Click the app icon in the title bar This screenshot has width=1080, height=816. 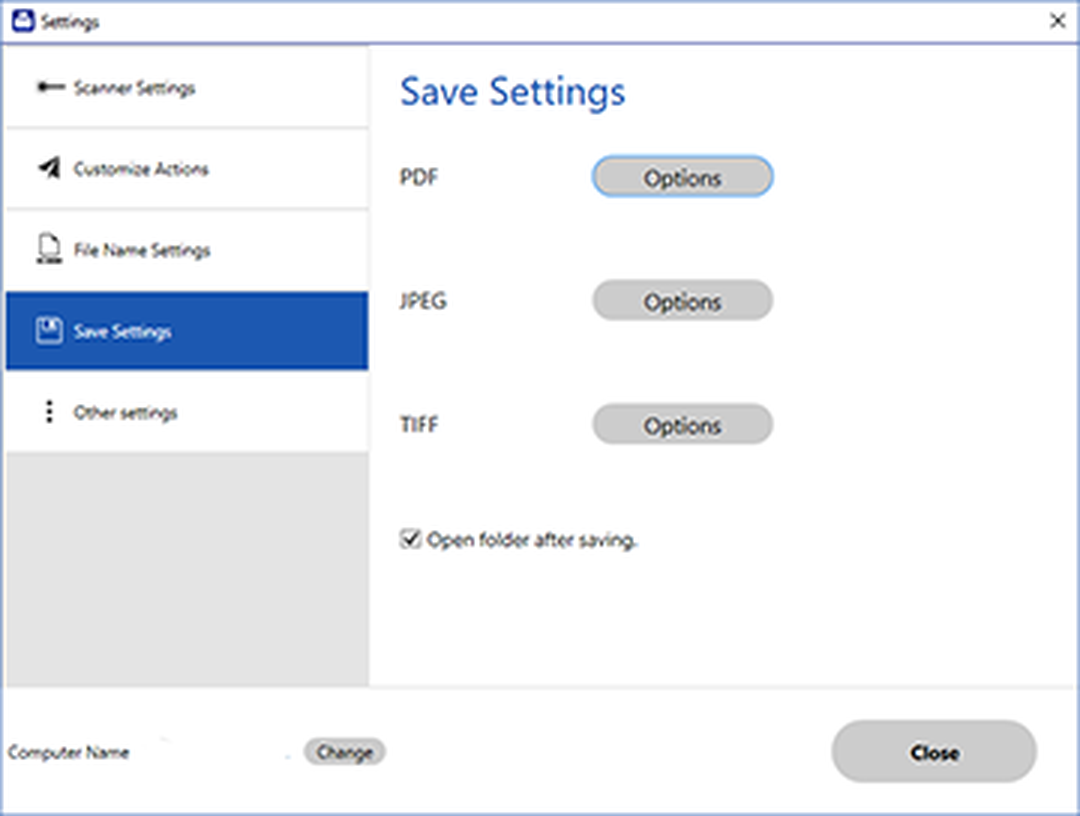(23, 21)
